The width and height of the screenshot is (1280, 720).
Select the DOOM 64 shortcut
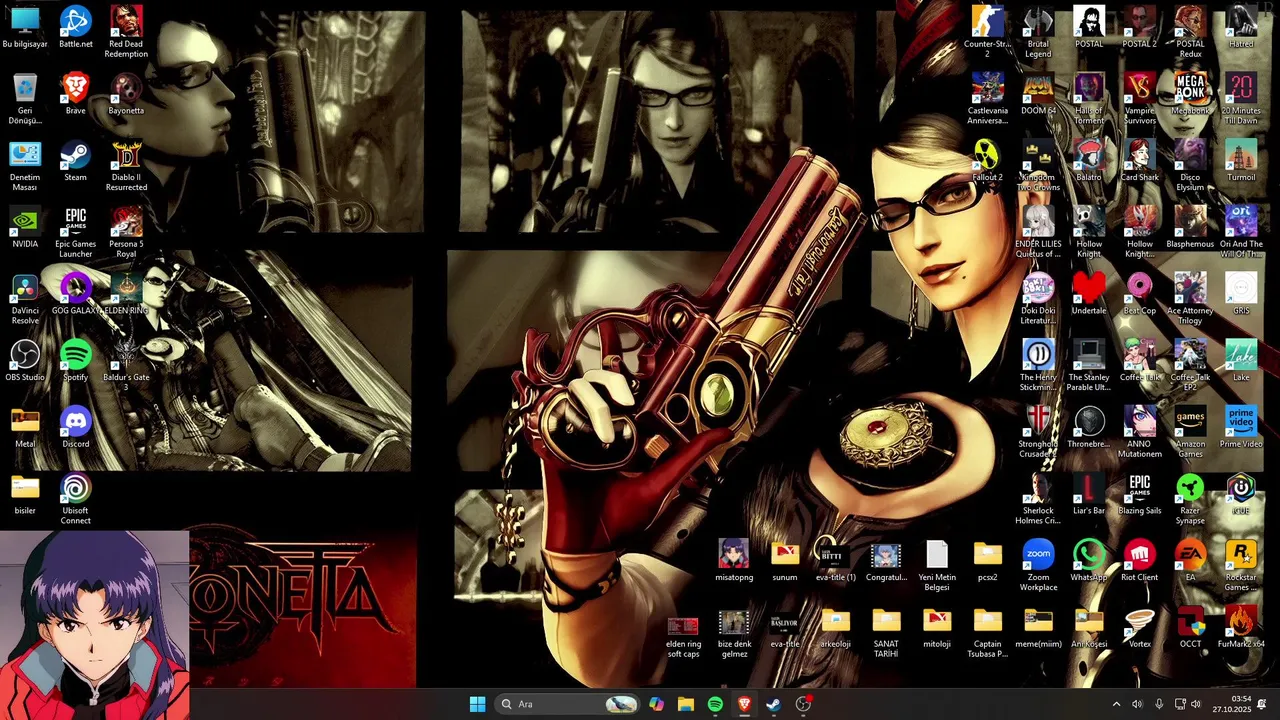pos(1038,95)
